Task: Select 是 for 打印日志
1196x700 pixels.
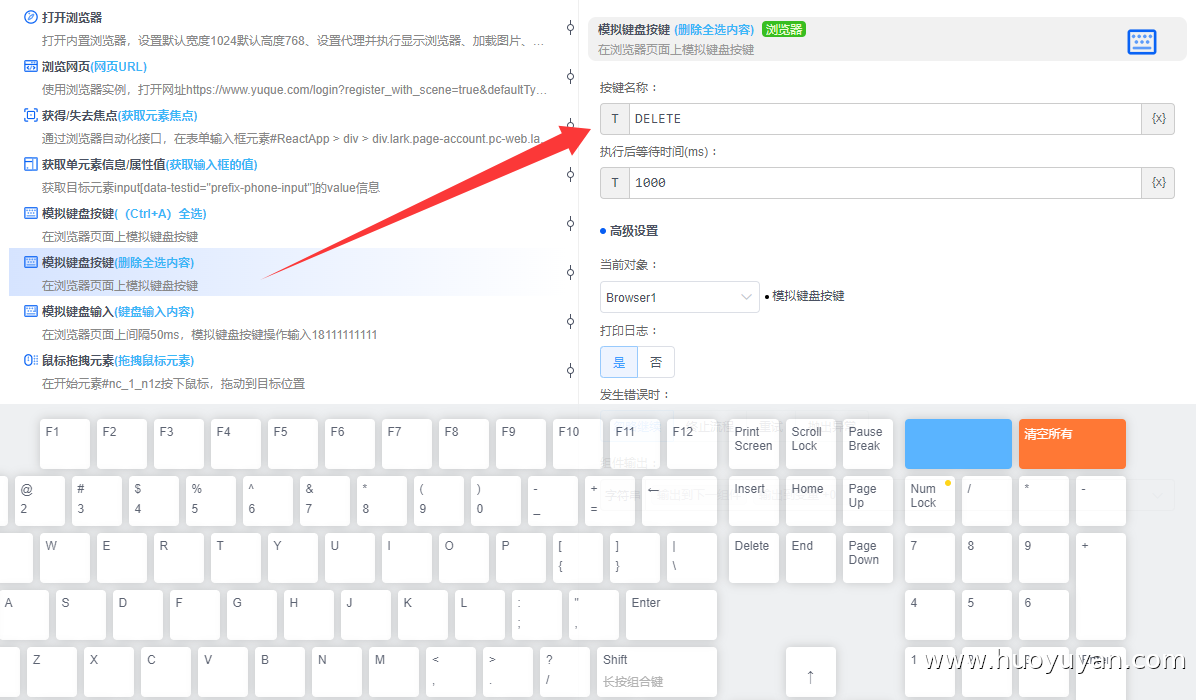Action: click(x=619, y=362)
